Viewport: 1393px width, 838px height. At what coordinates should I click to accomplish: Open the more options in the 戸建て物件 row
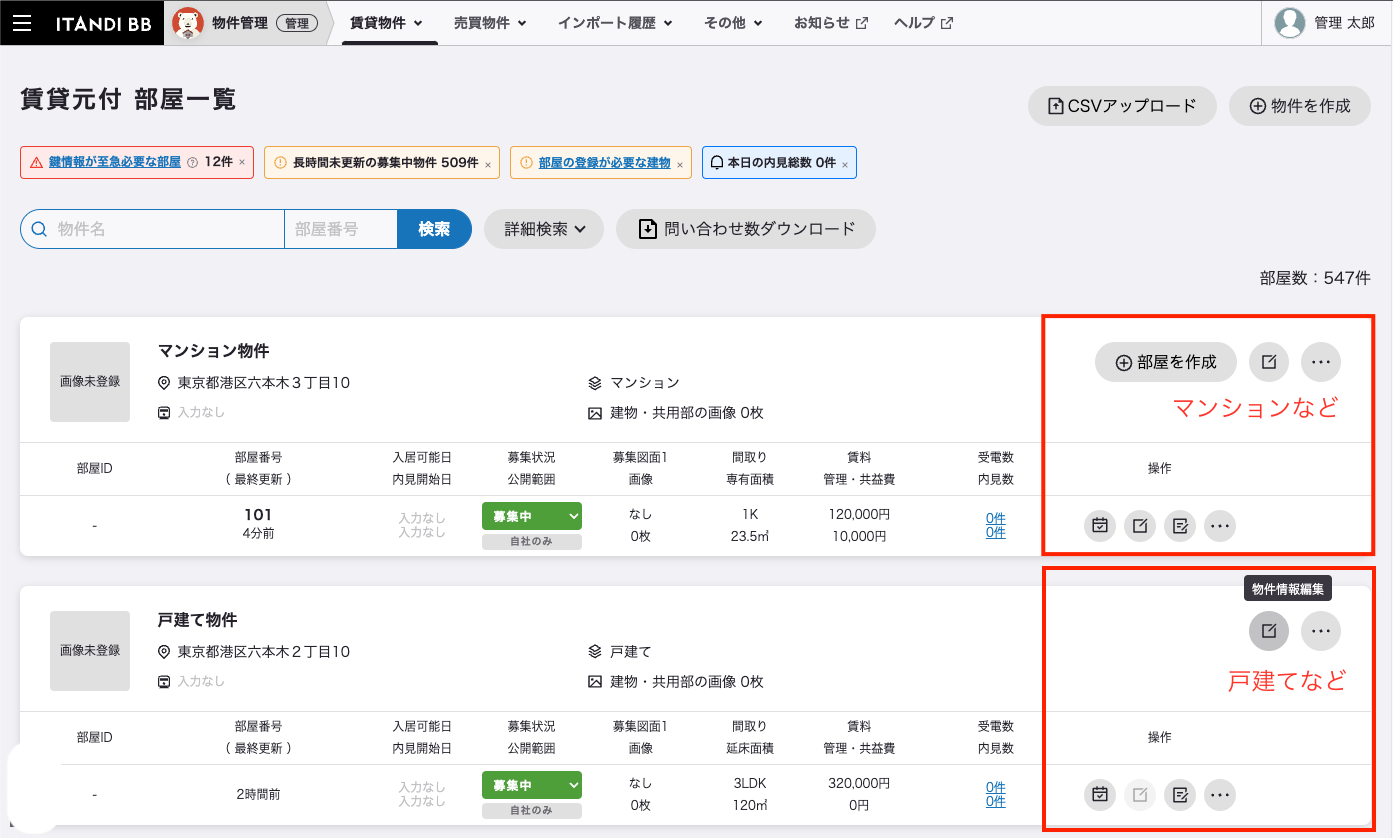(1220, 795)
